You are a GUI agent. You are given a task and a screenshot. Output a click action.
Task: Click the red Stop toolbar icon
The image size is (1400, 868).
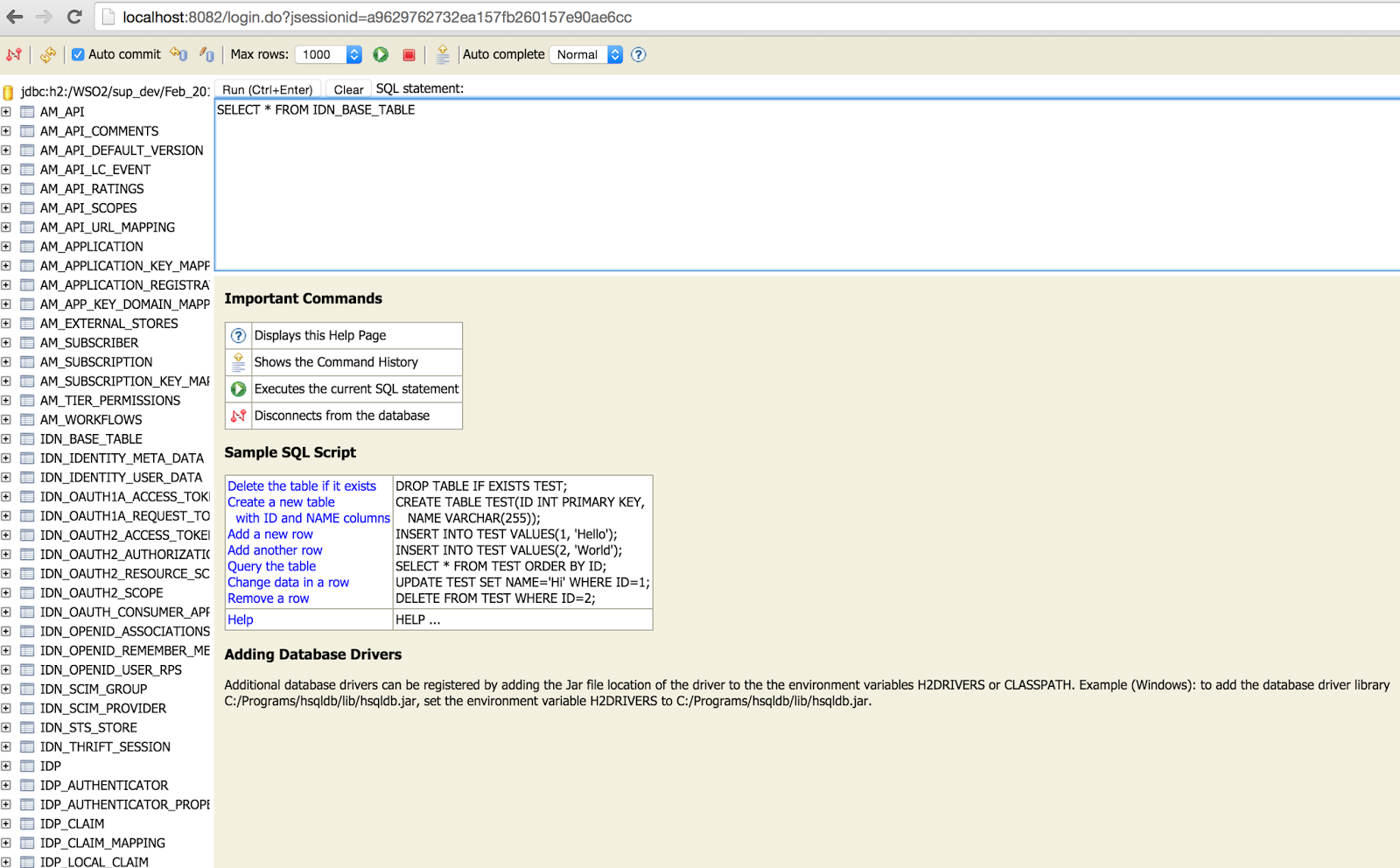pyautogui.click(x=409, y=54)
